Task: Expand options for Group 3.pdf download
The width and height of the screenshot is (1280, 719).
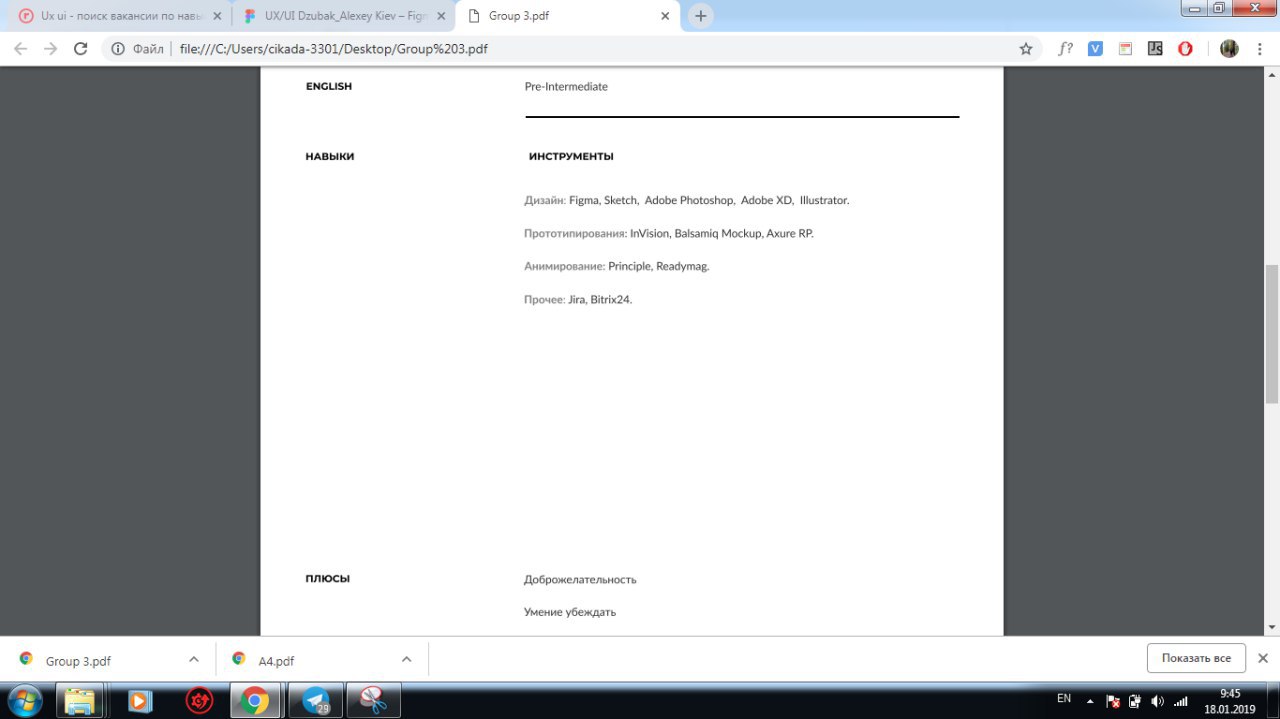Action: (x=194, y=659)
